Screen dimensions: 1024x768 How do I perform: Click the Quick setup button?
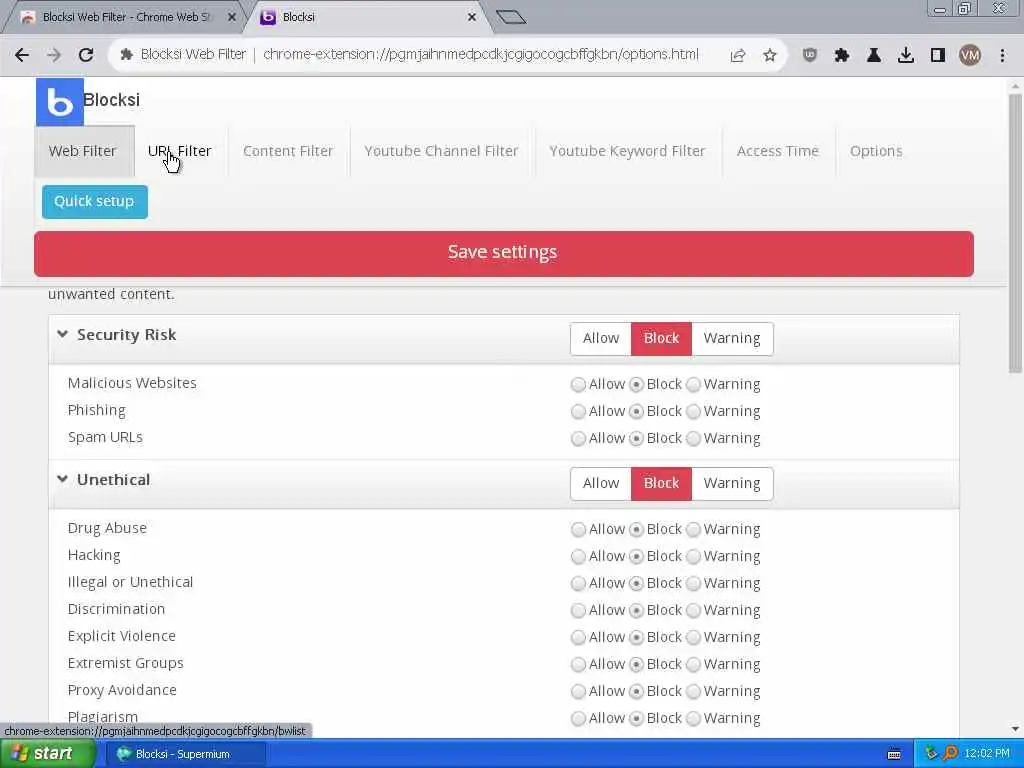click(x=95, y=202)
